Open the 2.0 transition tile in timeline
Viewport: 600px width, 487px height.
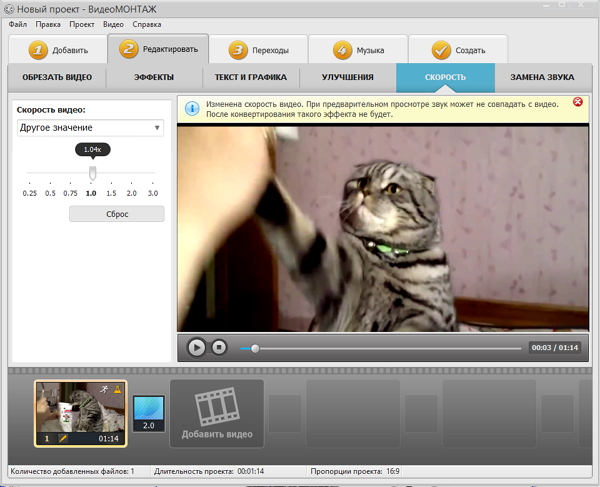(149, 414)
